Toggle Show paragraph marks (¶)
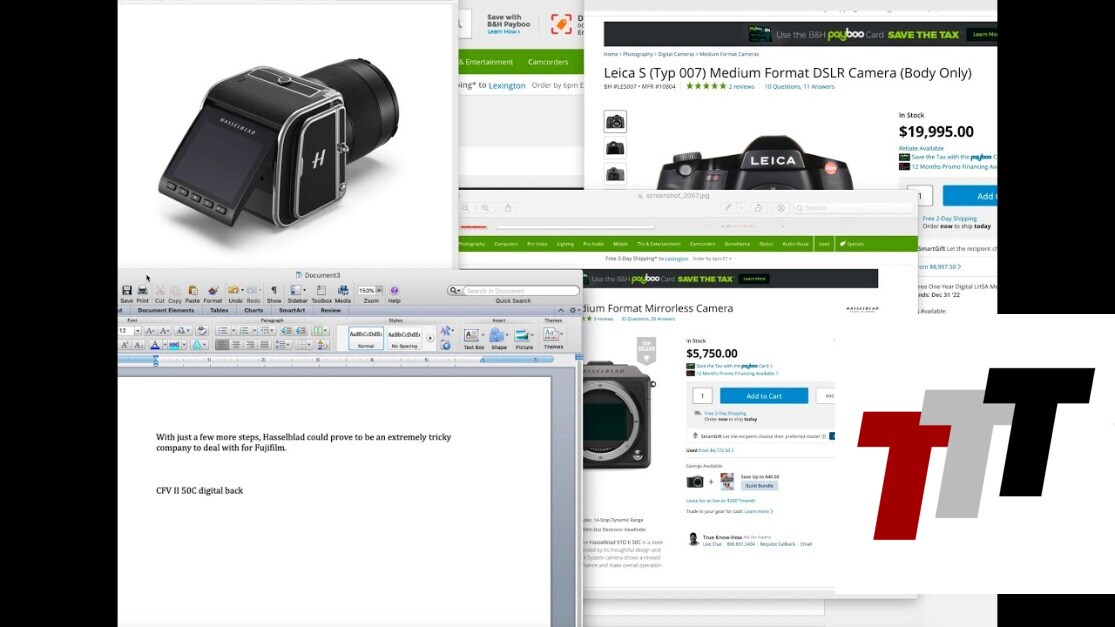The height and width of the screenshot is (627, 1115). point(274,291)
